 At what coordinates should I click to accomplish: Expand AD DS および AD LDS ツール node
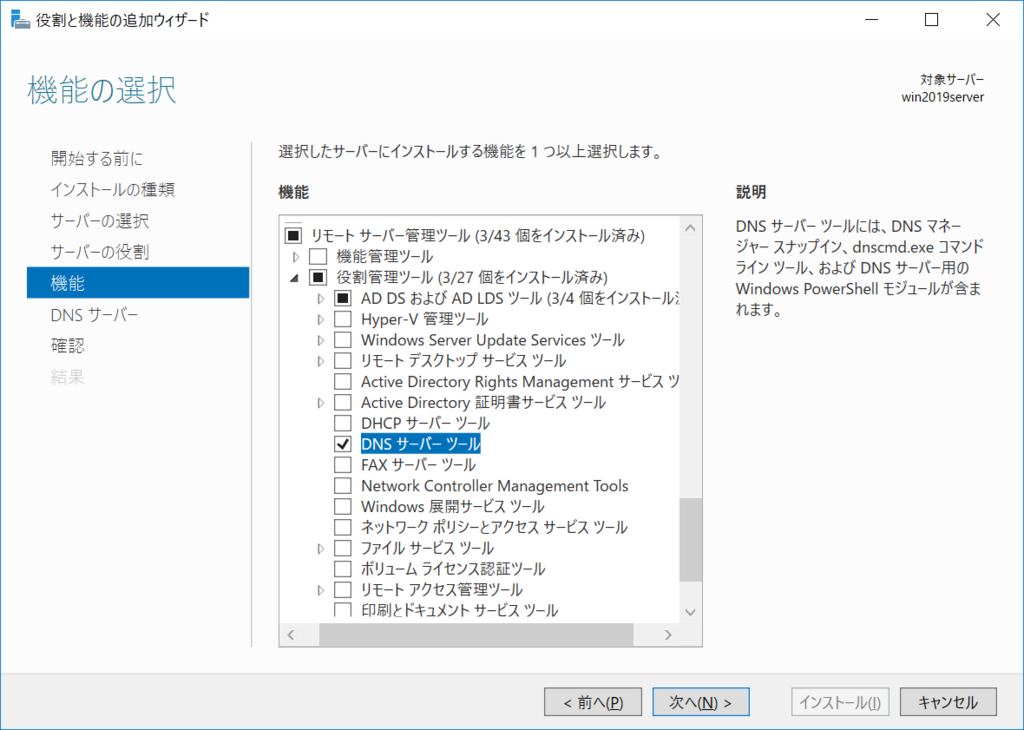(321, 299)
